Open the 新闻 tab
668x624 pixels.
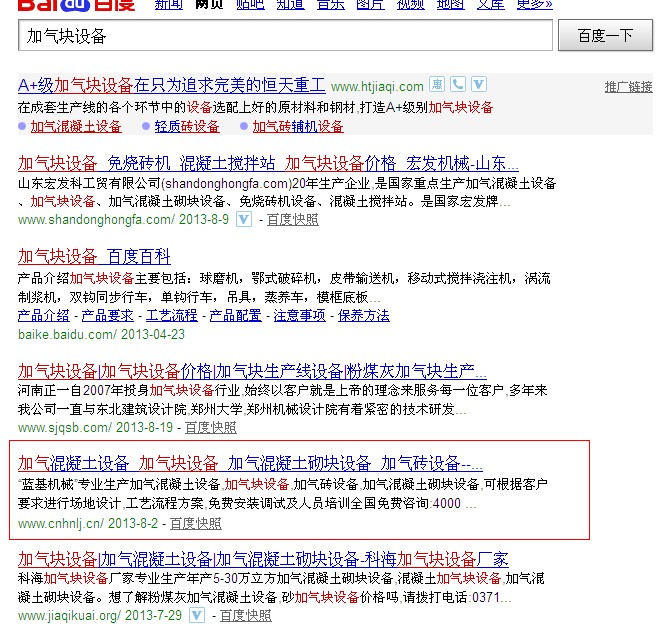click(169, 5)
